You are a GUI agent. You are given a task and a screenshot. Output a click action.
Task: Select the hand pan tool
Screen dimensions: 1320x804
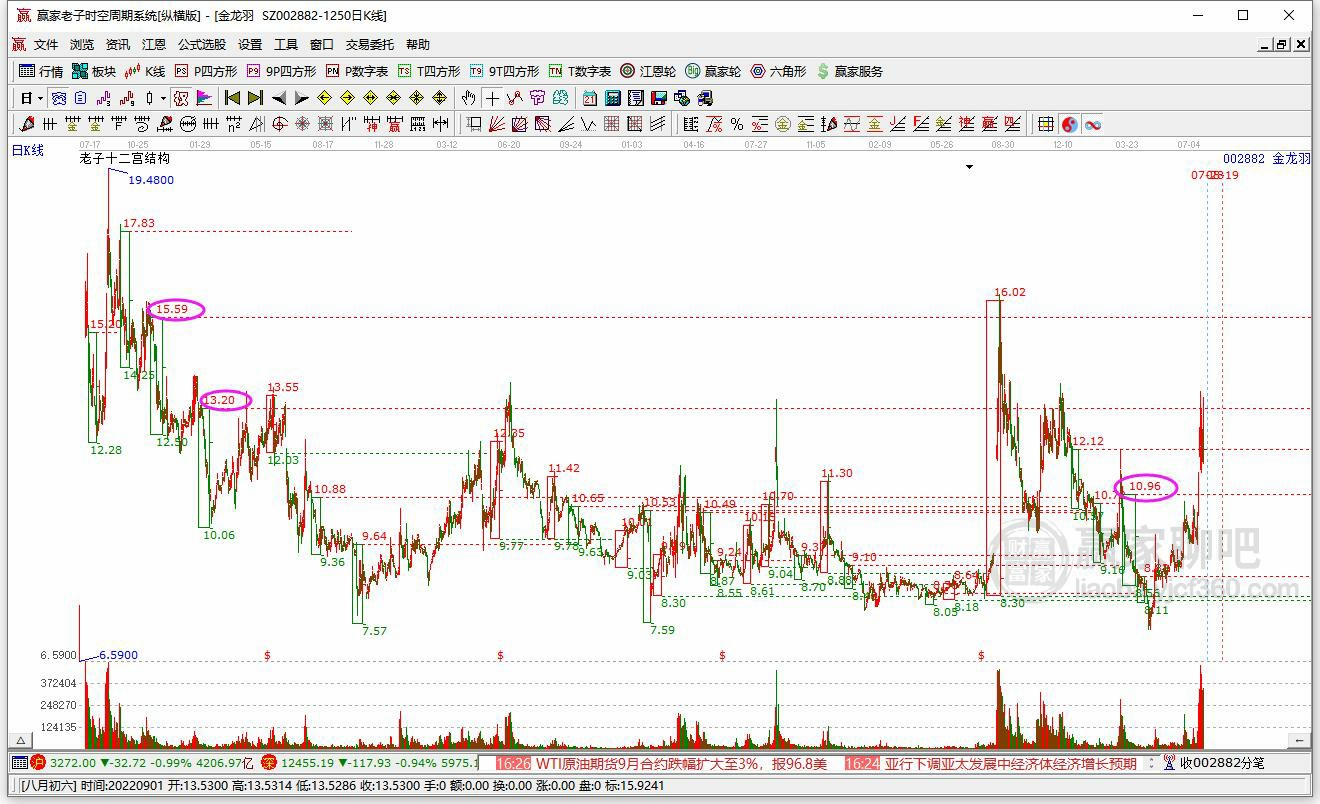tap(468, 98)
